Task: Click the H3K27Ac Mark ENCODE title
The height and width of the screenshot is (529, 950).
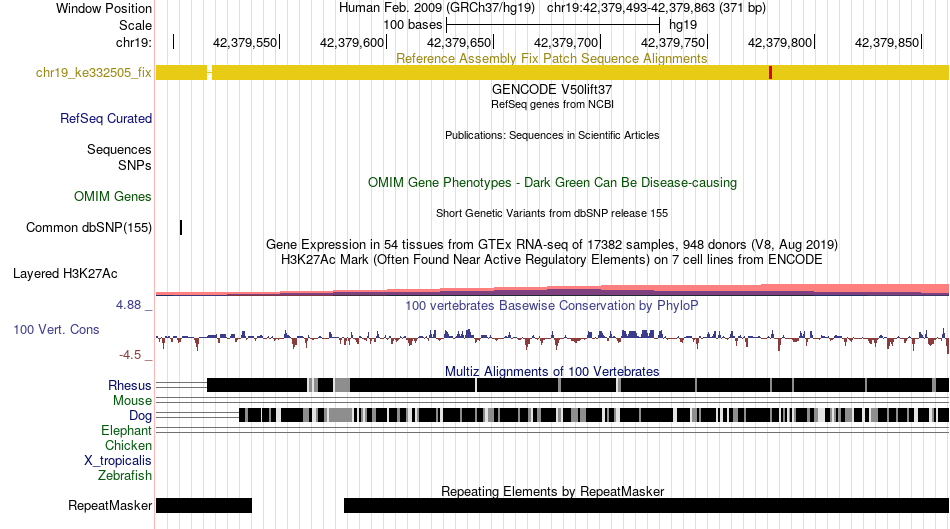Action: [x=552, y=259]
